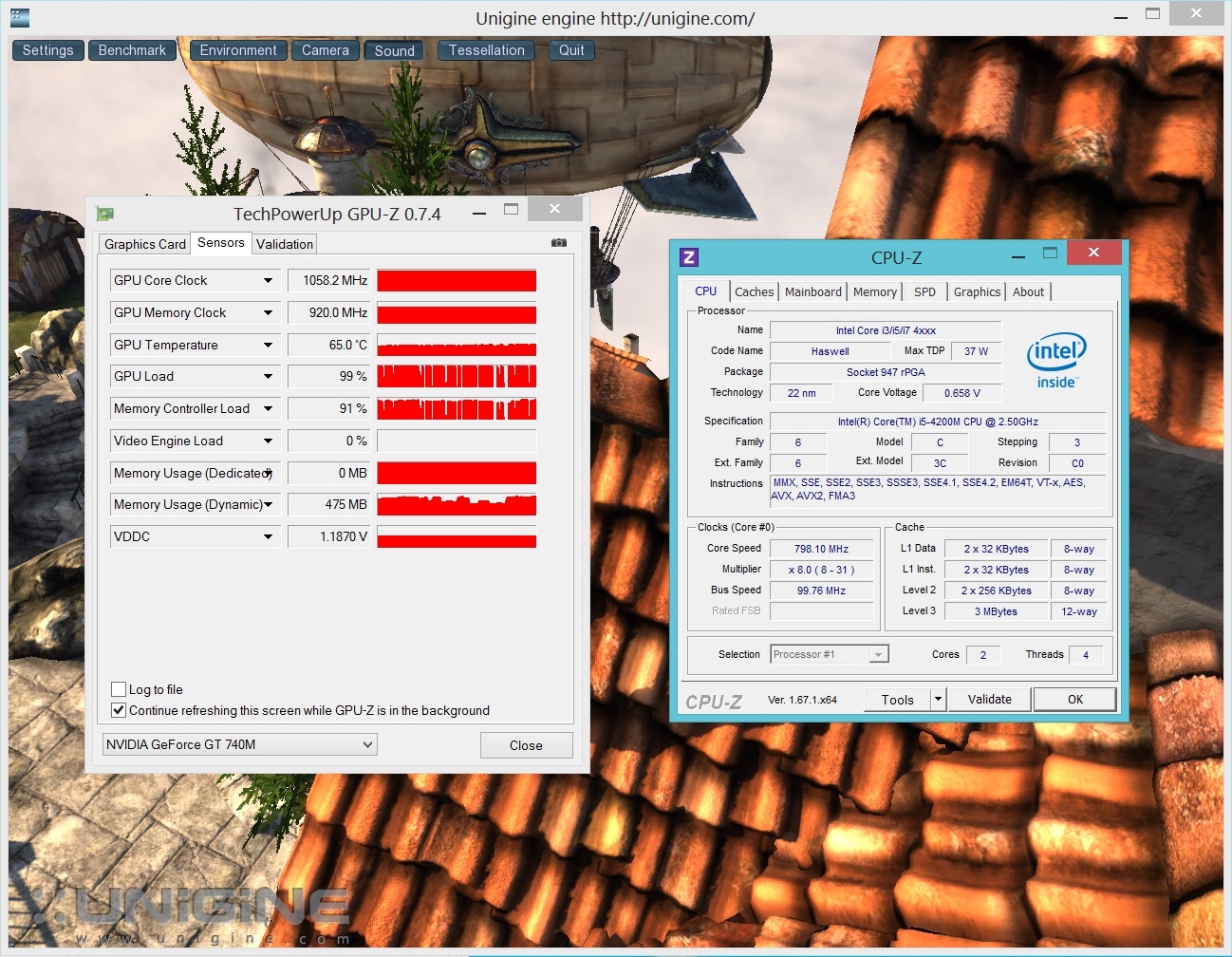Open the Unigine Settings menu
1232x957 pixels.
tap(47, 50)
